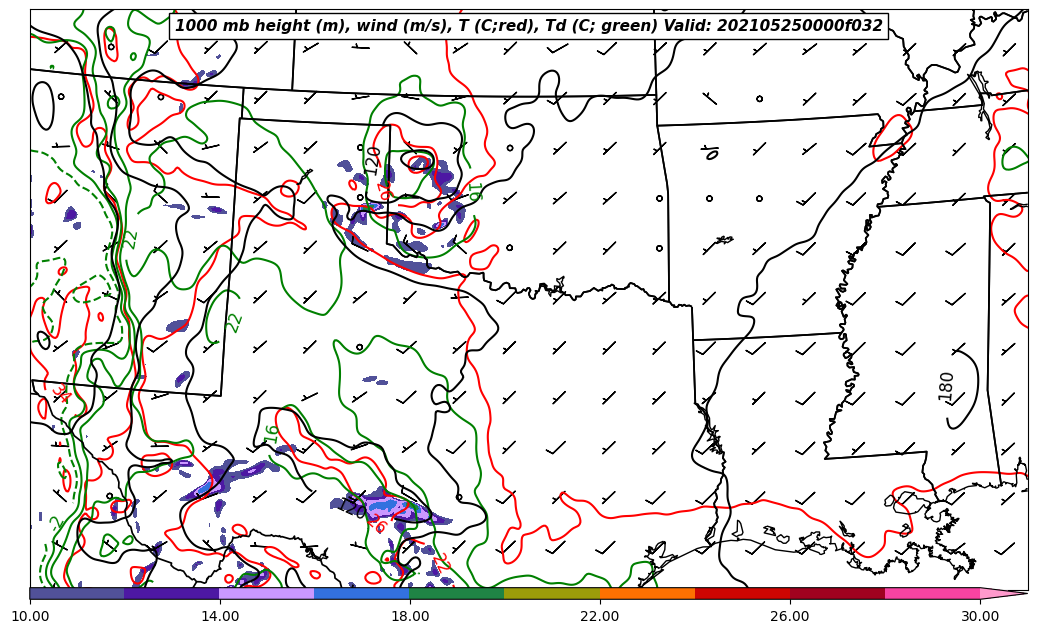Select the bright red 24–26 colorbar segment
Screen dimensions: 1037x633
point(742,593)
